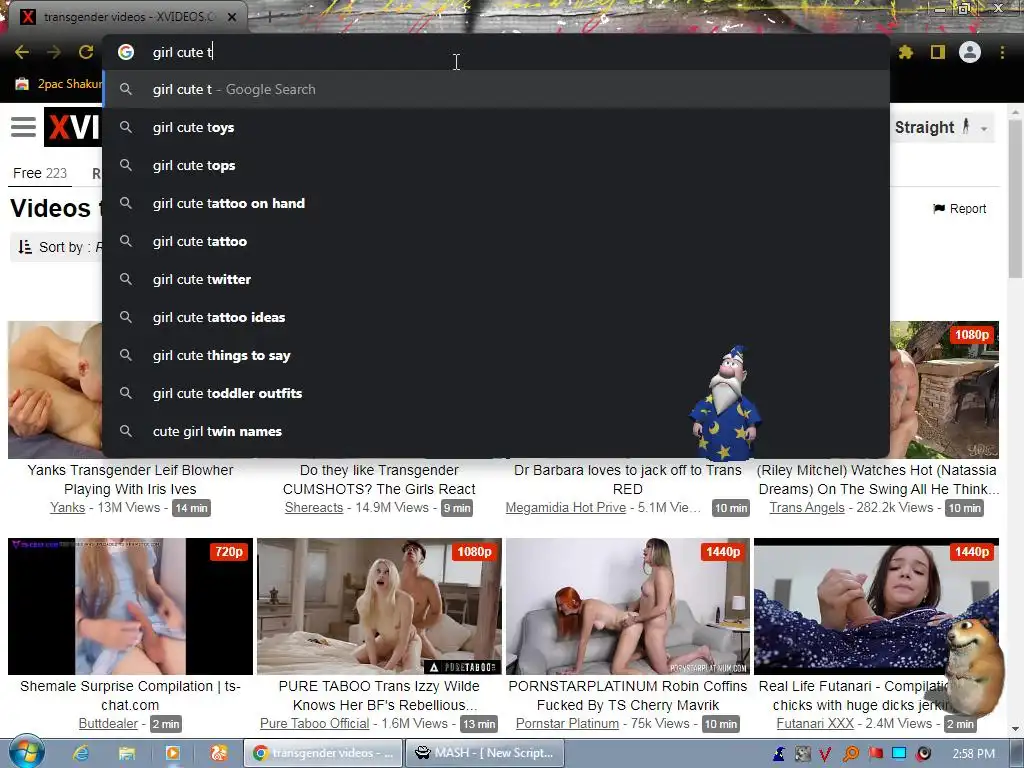Pick the 'girl cute tattoo' suggestion
The image size is (1024, 768).
tap(496, 241)
